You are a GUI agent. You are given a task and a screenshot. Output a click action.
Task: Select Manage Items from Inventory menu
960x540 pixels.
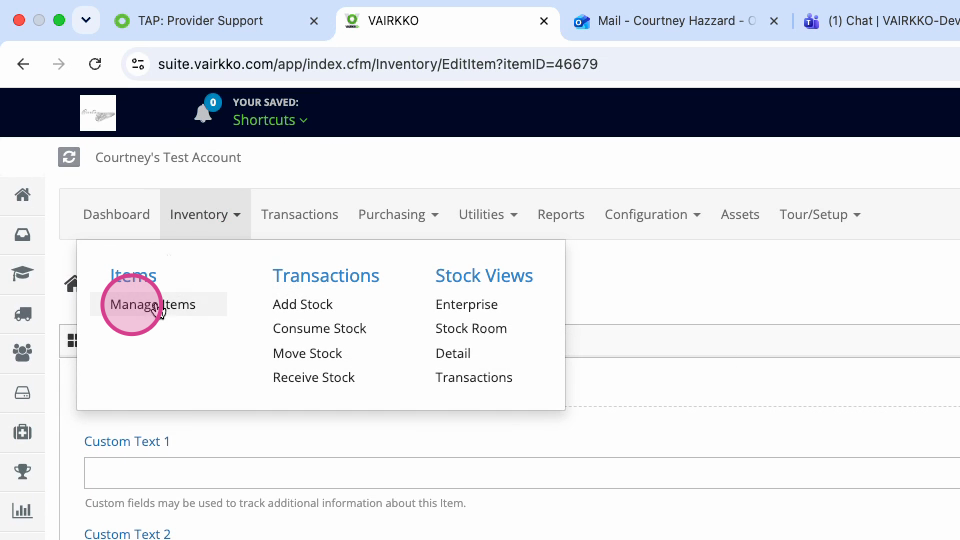152,304
